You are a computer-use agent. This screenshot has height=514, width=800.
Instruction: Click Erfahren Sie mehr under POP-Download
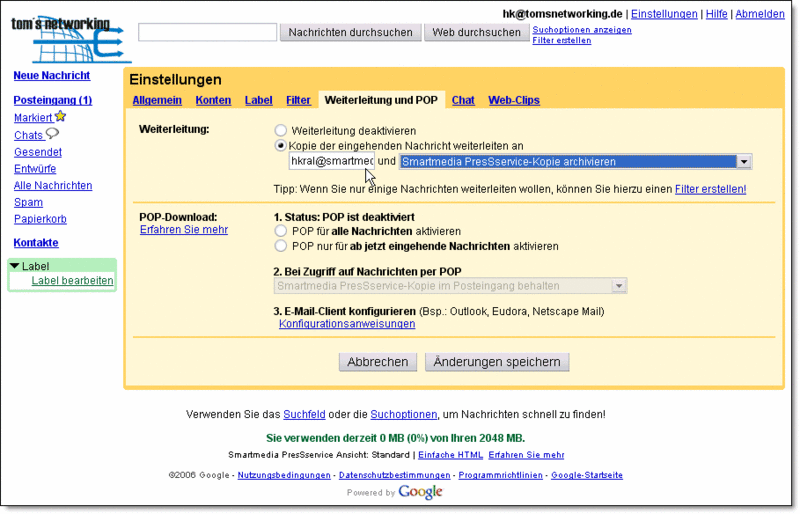point(184,230)
